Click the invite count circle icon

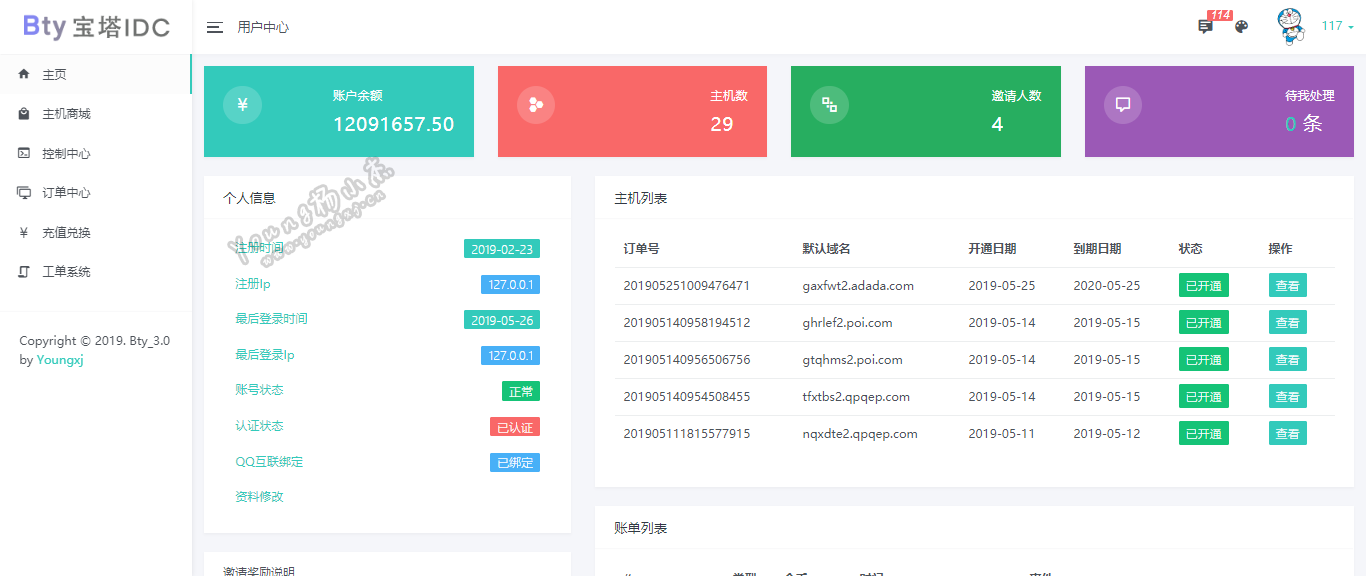click(x=829, y=105)
